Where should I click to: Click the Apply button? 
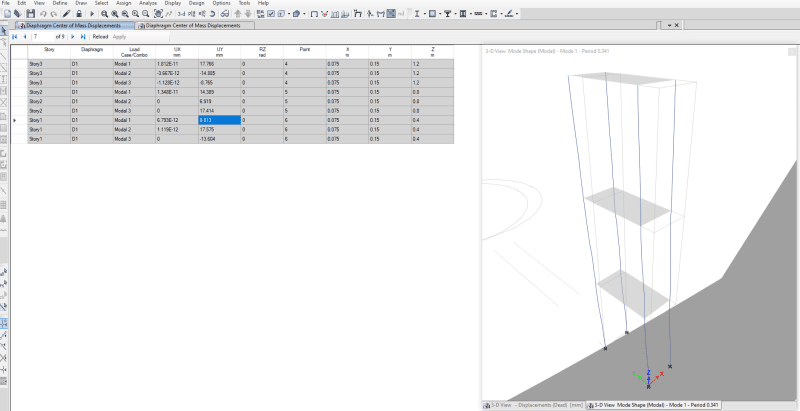click(119, 37)
